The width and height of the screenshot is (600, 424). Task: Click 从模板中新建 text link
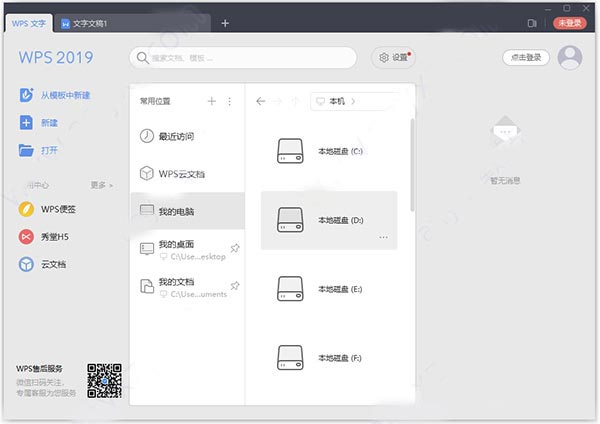coord(65,95)
